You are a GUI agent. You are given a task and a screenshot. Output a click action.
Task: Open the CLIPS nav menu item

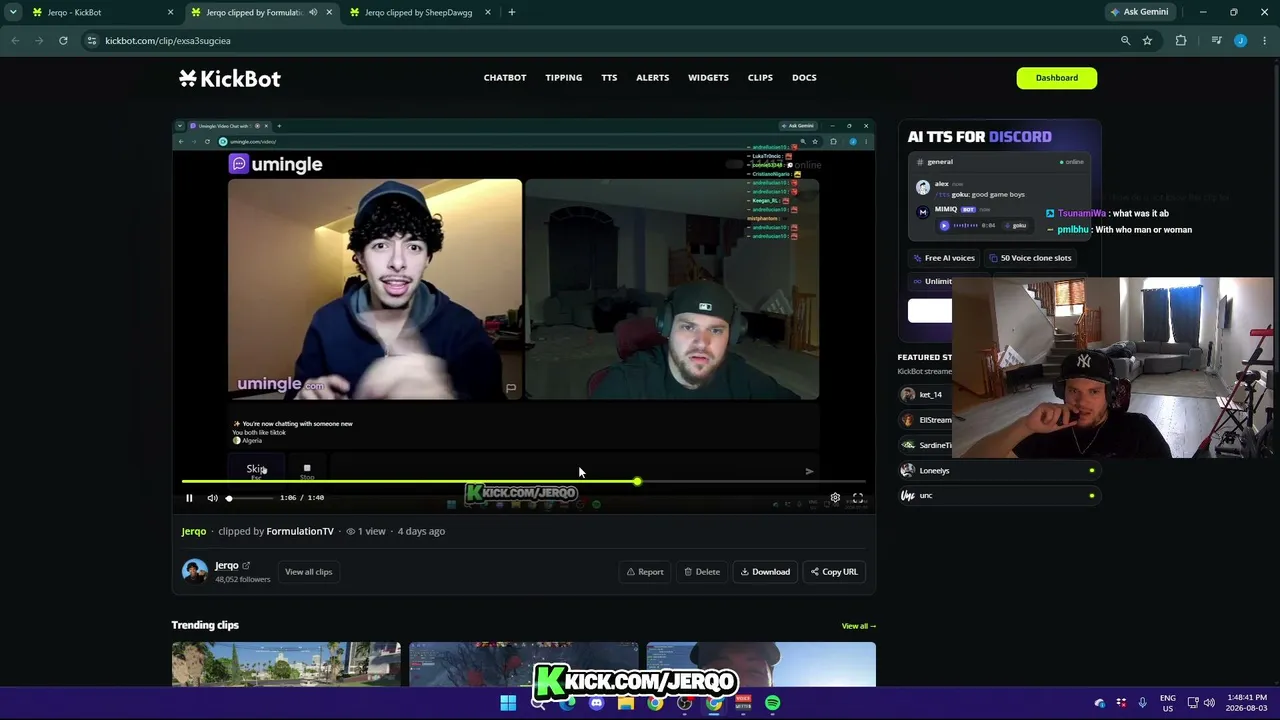point(760,78)
